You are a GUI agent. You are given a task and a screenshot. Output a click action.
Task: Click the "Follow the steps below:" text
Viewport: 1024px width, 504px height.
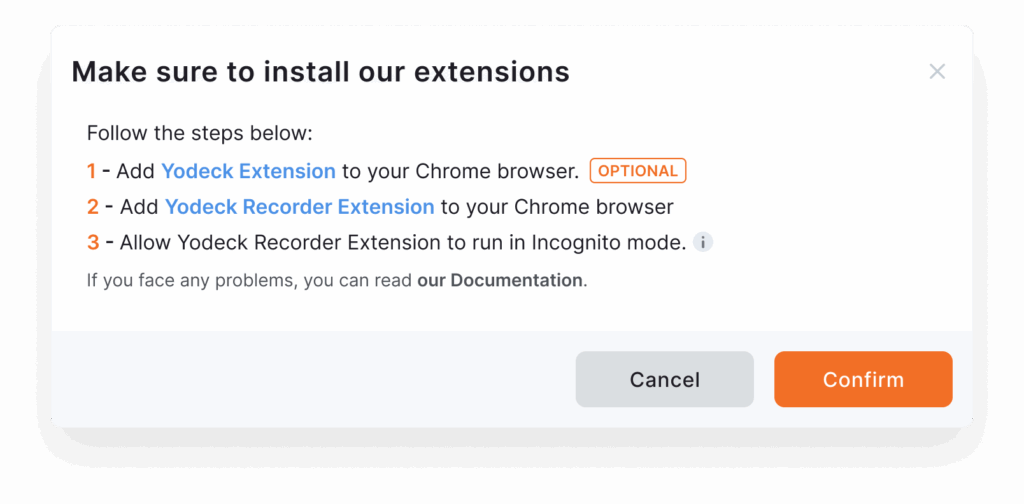(199, 133)
